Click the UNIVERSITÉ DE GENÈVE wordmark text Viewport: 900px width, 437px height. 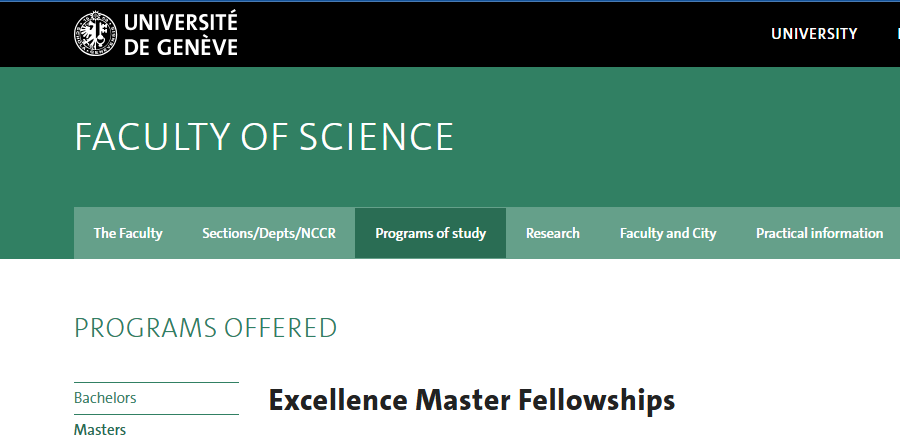tap(181, 33)
